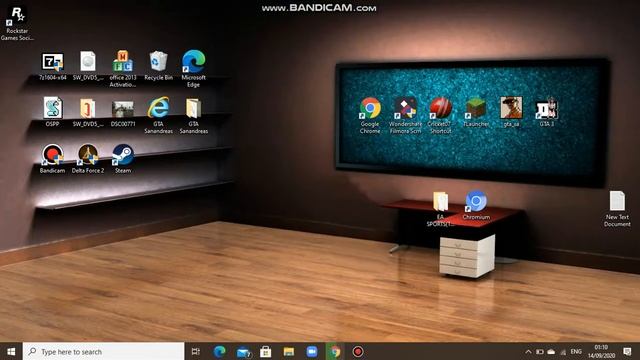Select the DSC00771 photo thumbnail

(123, 113)
